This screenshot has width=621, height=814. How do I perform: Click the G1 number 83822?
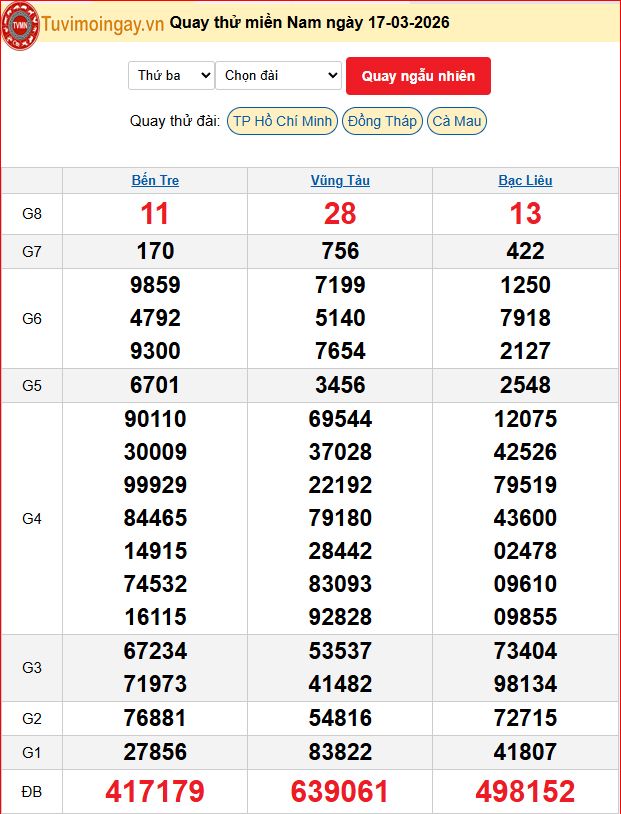340,752
